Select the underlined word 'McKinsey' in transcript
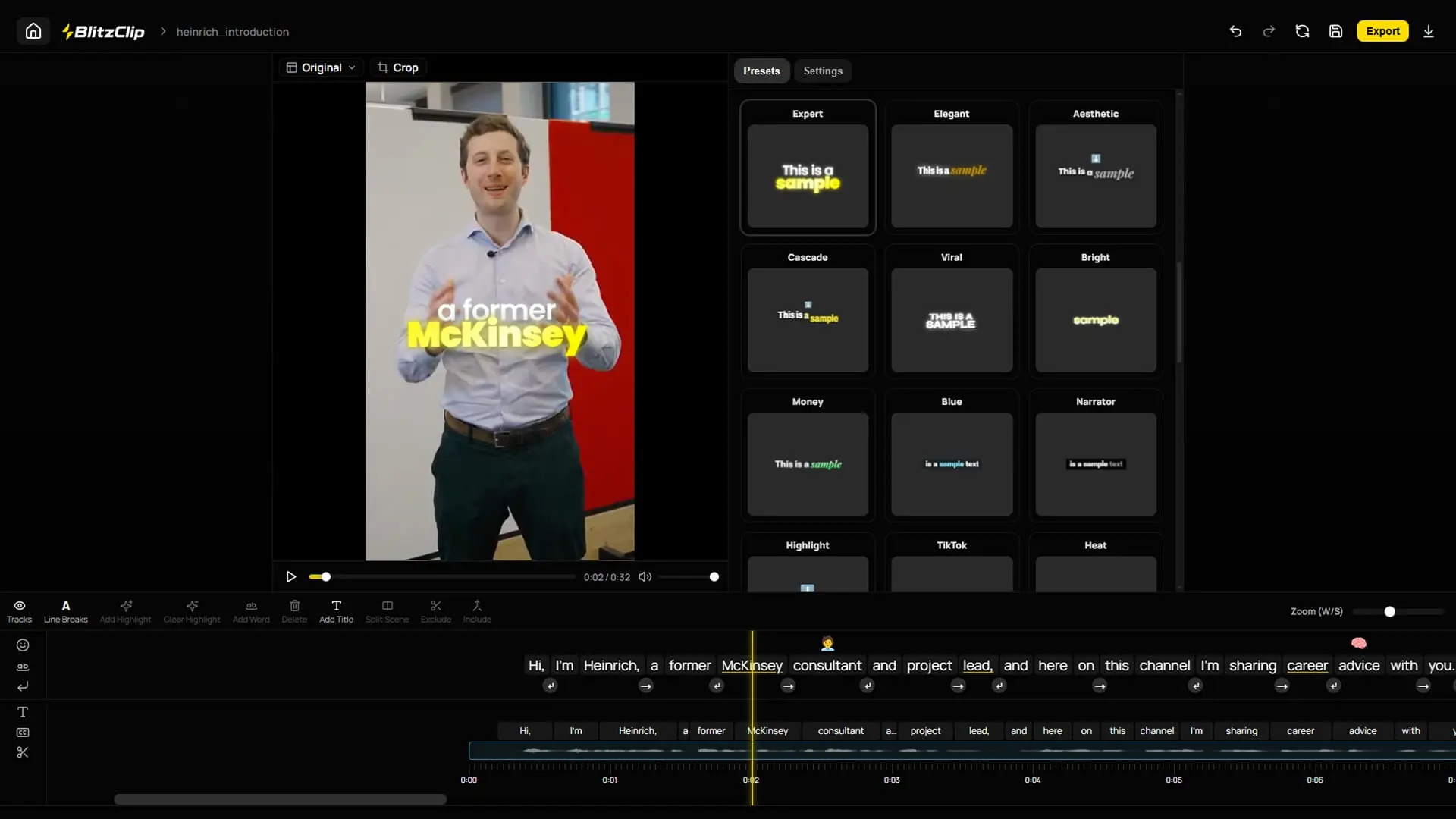This screenshot has width=1456, height=819. (752, 665)
